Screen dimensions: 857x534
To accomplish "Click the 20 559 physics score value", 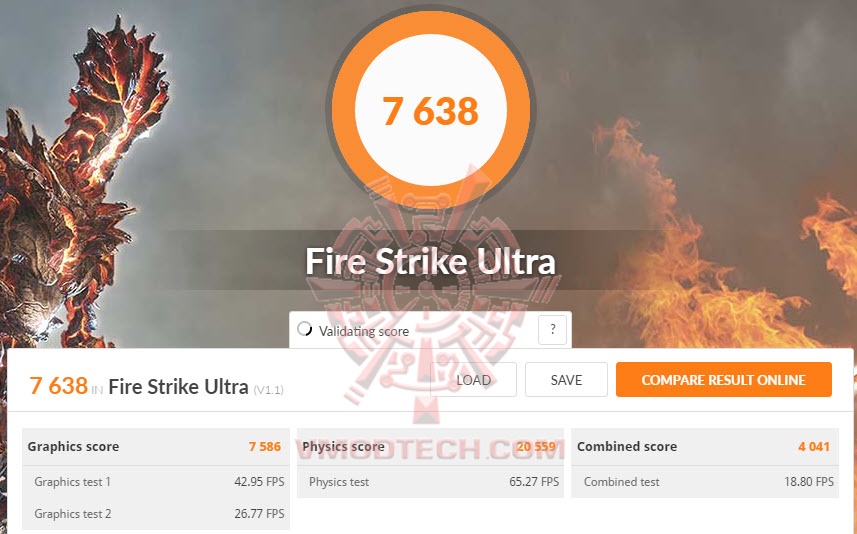I will coord(536,447).
